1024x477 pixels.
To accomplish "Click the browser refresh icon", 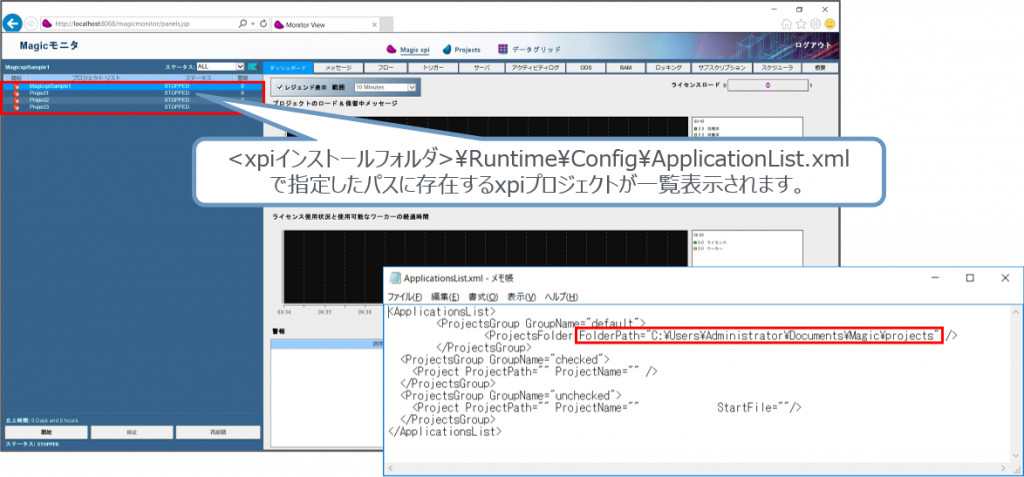I will [x=262, y=23].
